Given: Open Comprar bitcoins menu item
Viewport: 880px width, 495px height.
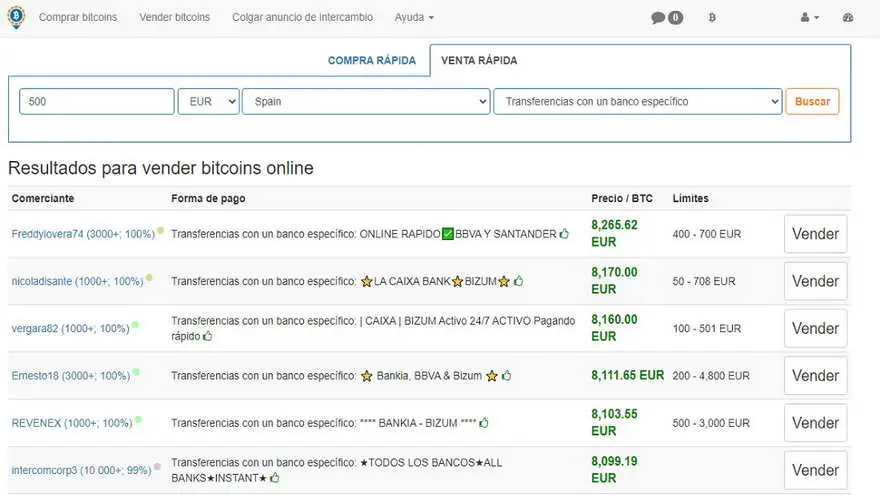Looking at the screenshot, I should [78, 17].
